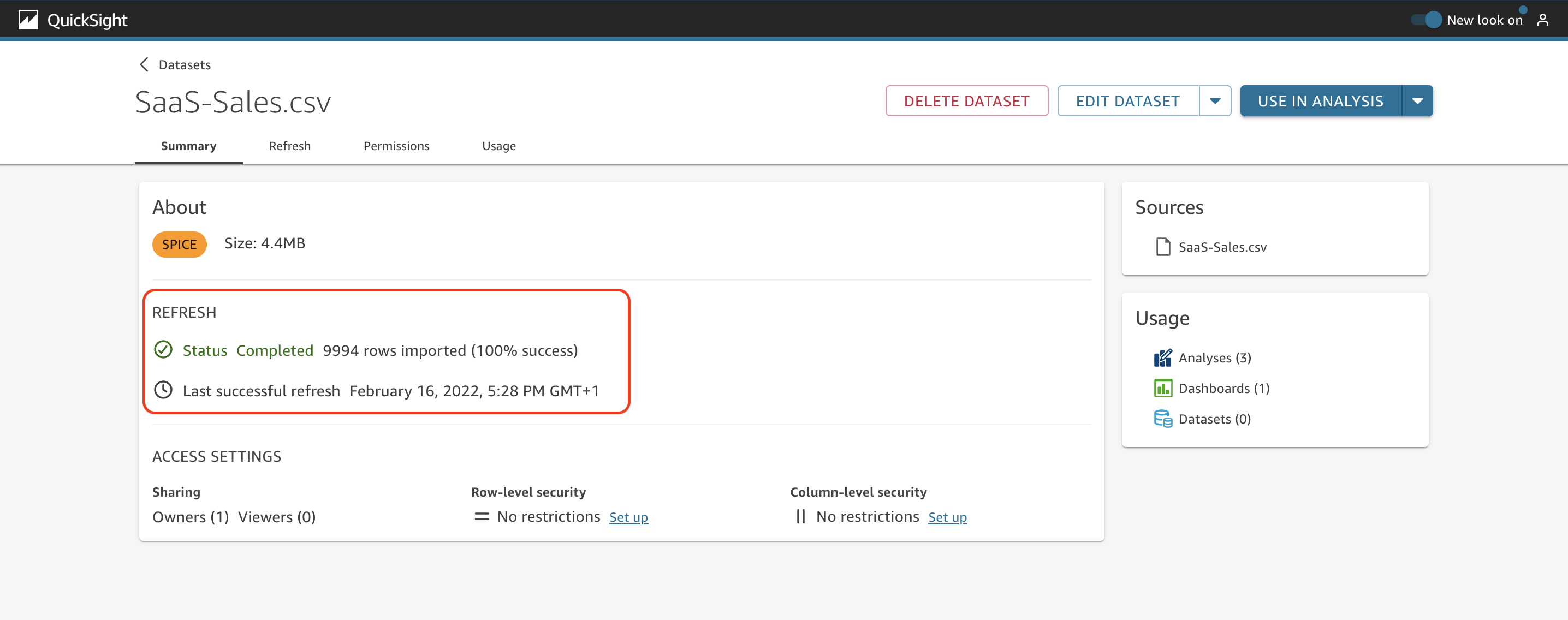Open the Permissions tab

pos(396,146)
